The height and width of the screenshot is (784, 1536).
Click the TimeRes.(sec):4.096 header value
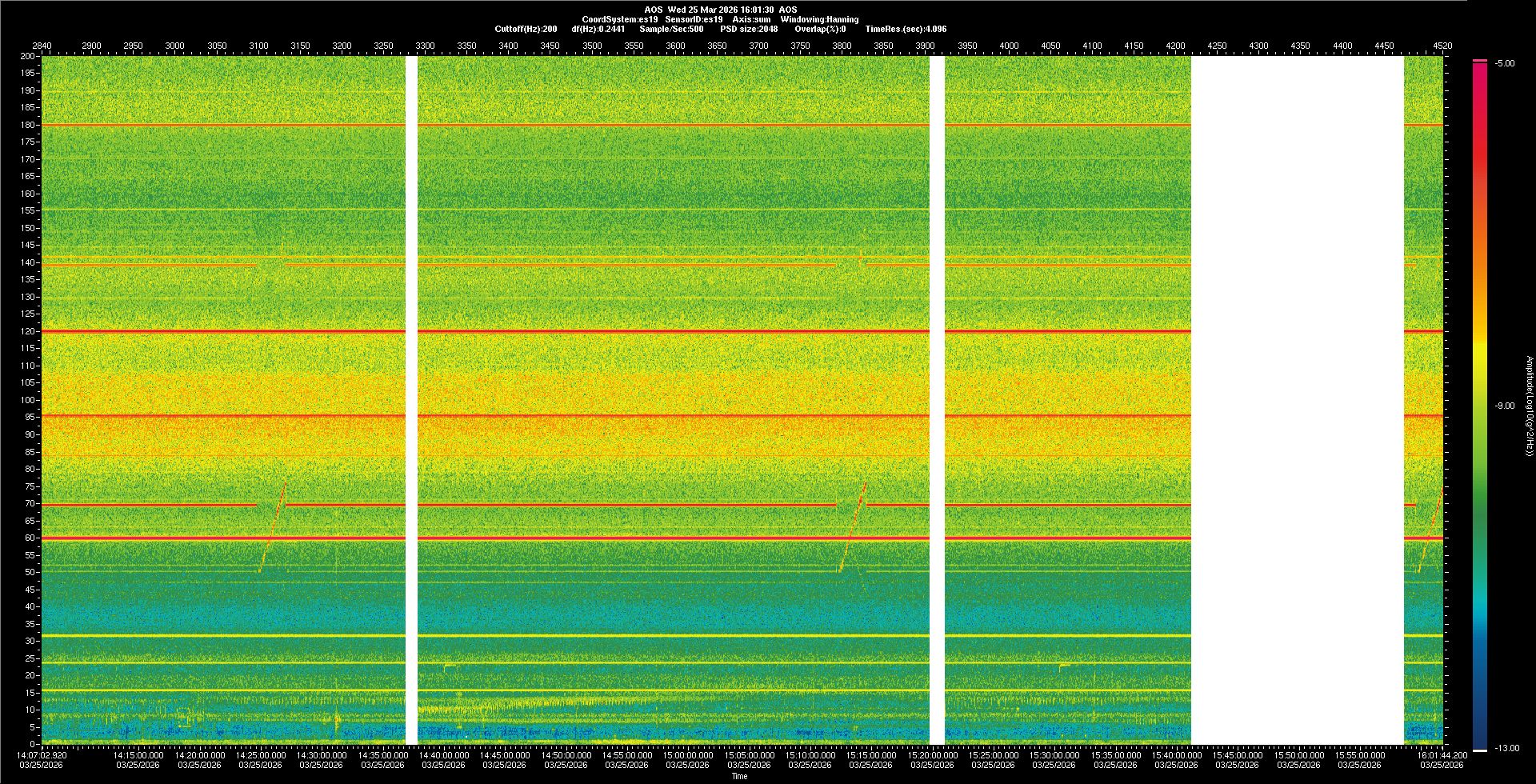tap(906, 29)
